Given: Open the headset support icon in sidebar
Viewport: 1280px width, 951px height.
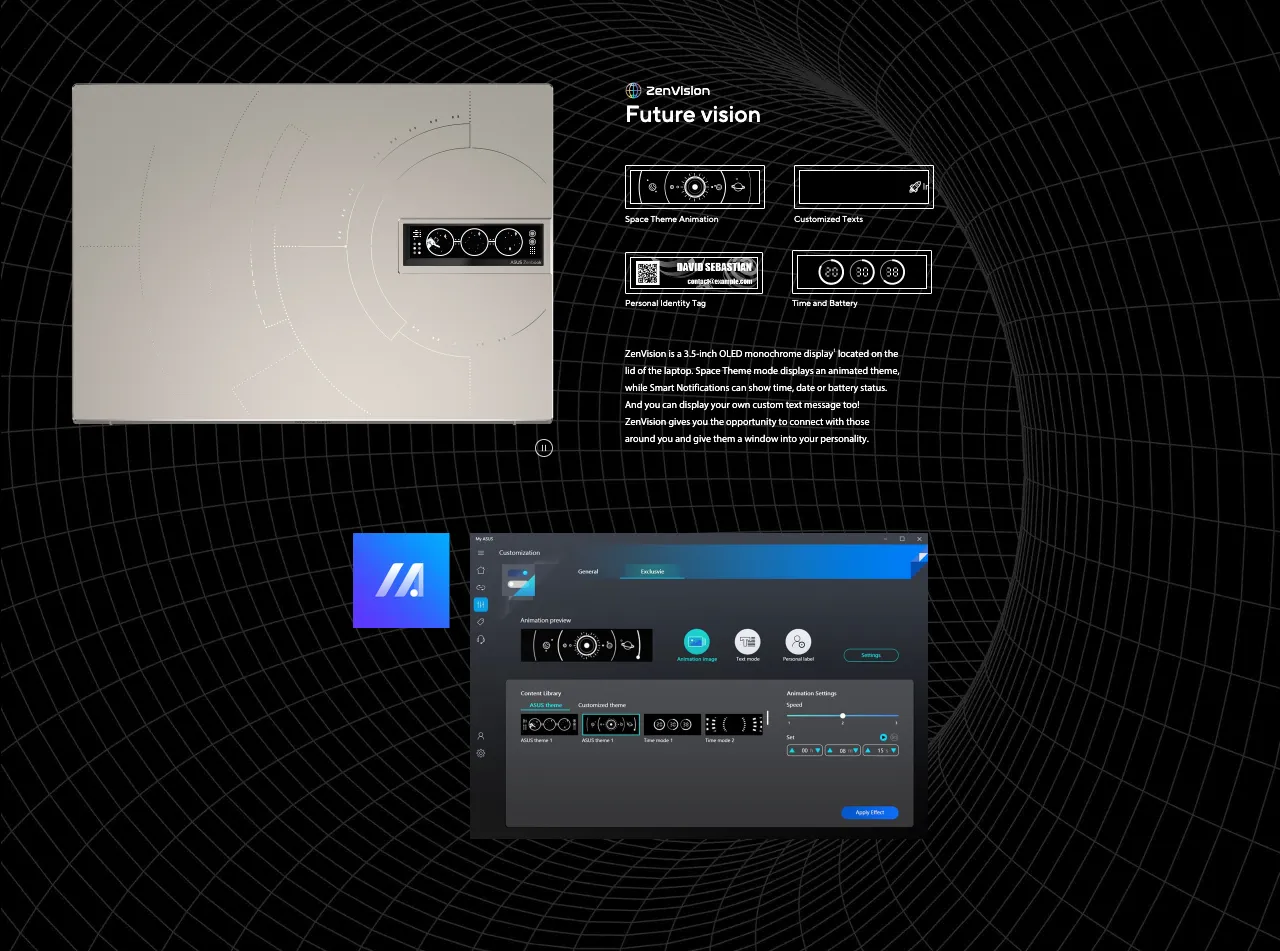Looking at the screenshot, I should pyautogui.click(x=481, y=639).
